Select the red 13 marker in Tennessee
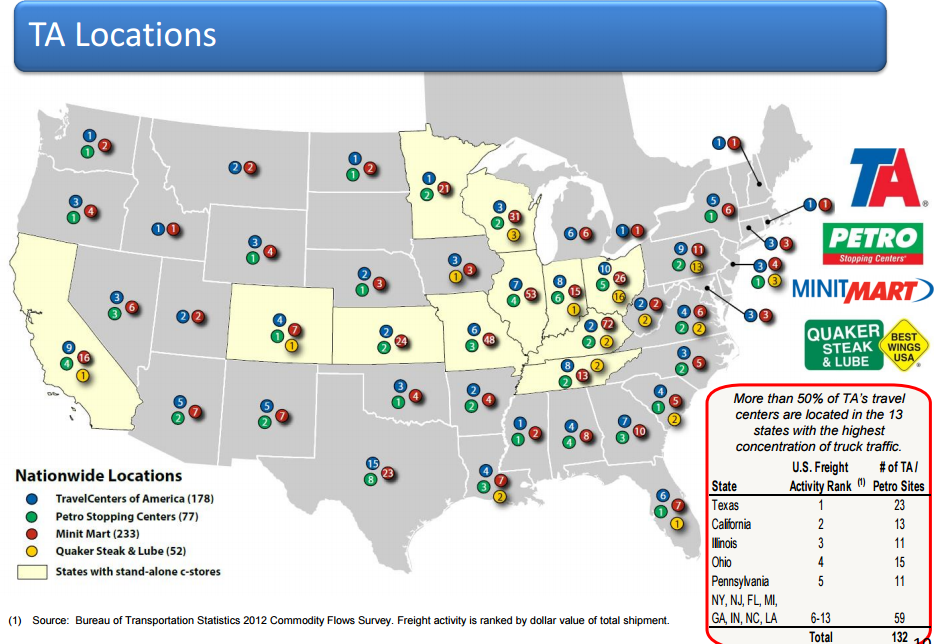 point(583,375)
